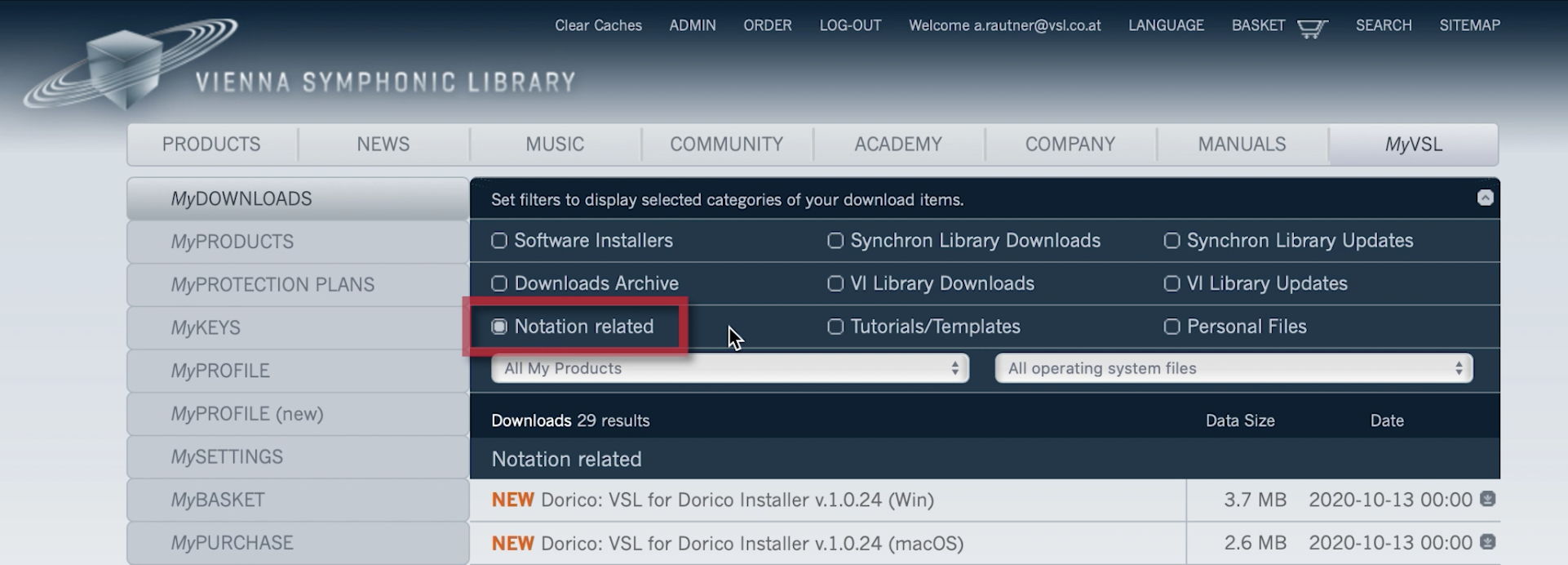The image size is (1568, 565).
Task: Toggle the Synchron Library Updates checkbox
Action: [x=1172, y=241]
